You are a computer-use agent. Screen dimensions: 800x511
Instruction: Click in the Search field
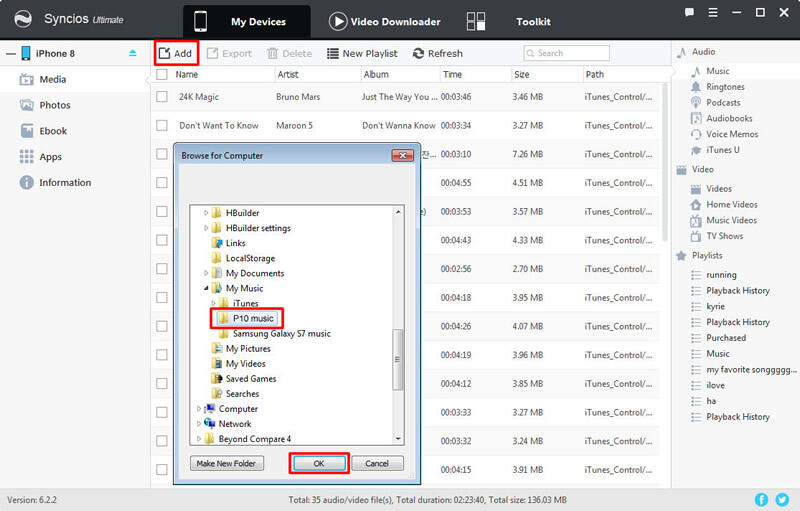[x=566, y=53]
